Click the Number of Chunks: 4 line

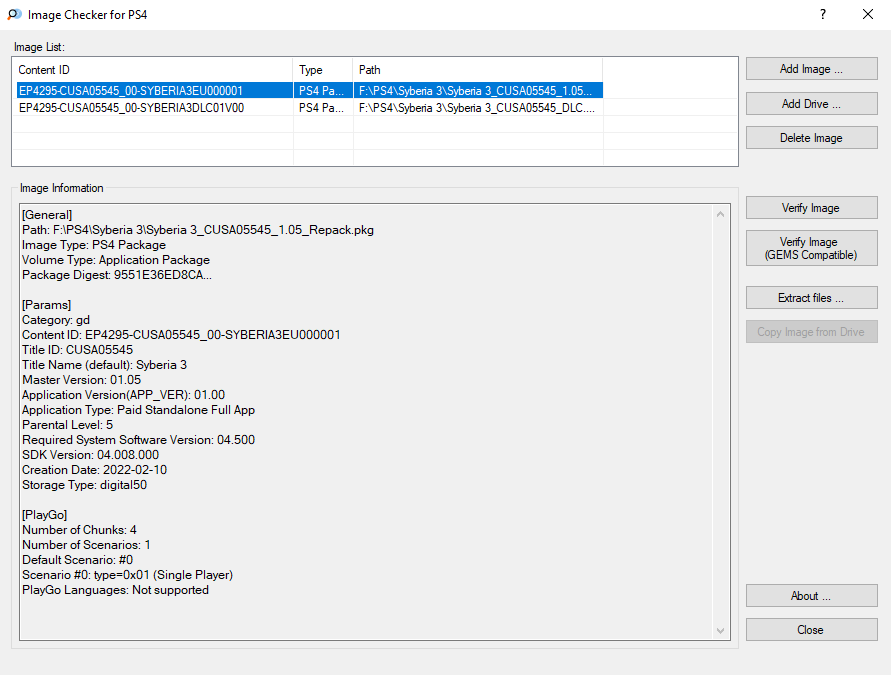click(79, 530)
